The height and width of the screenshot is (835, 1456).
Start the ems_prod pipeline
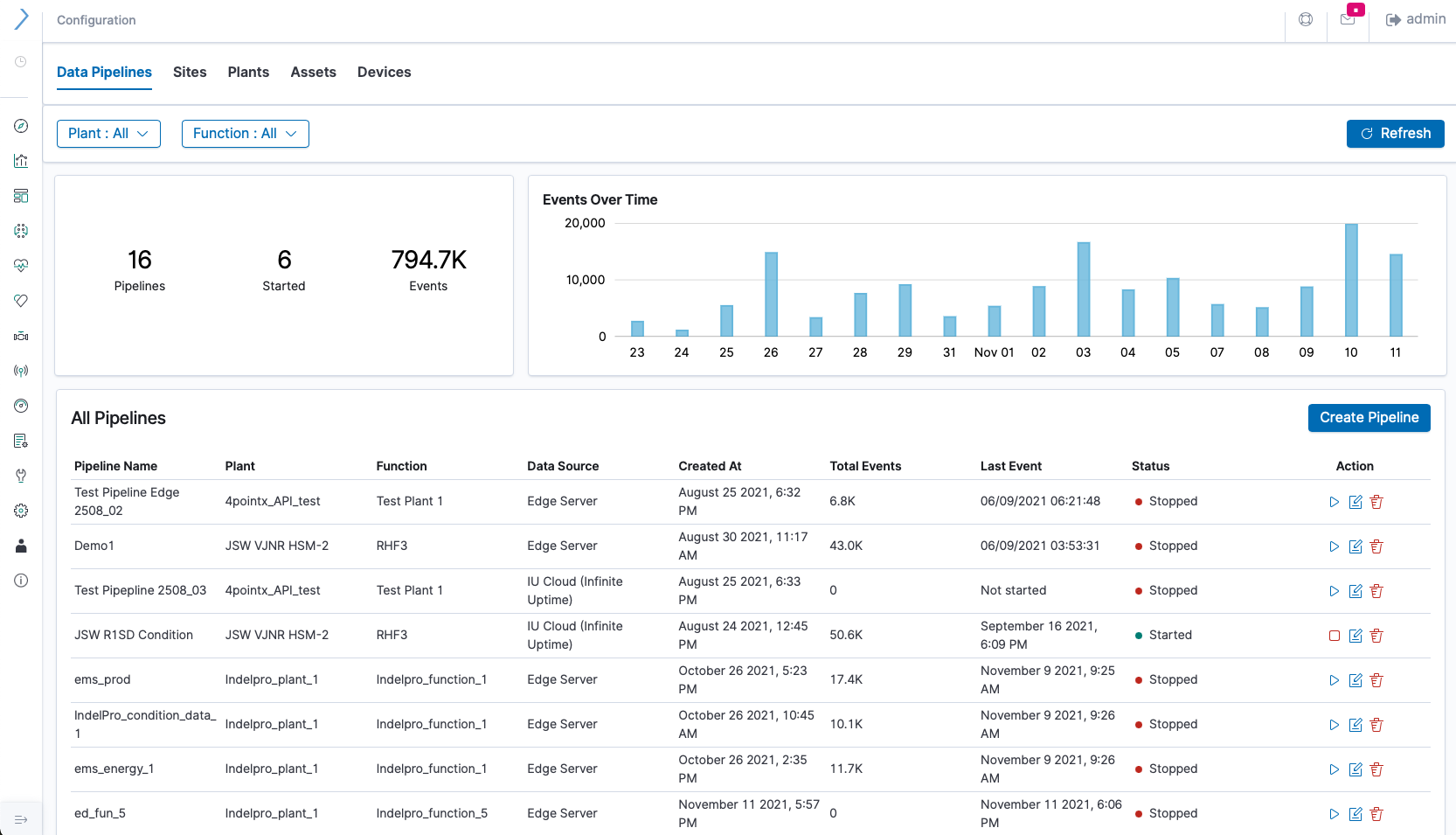1334,680
